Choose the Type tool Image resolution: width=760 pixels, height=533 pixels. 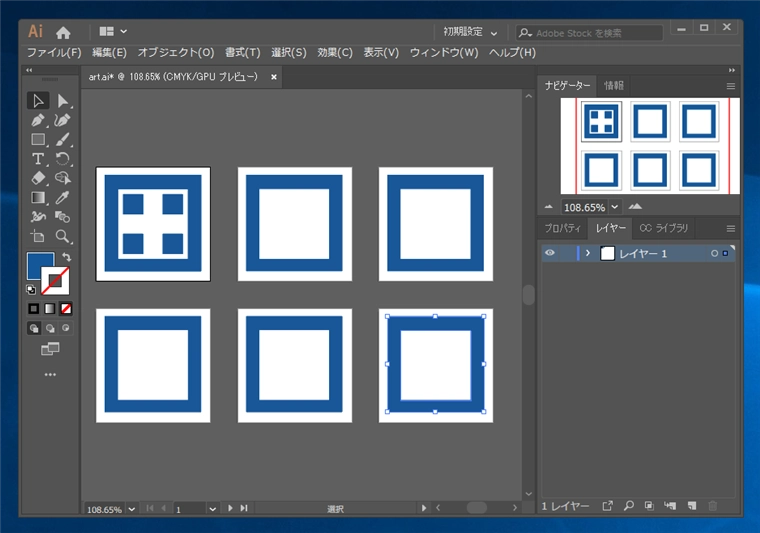tap(38, 159)
